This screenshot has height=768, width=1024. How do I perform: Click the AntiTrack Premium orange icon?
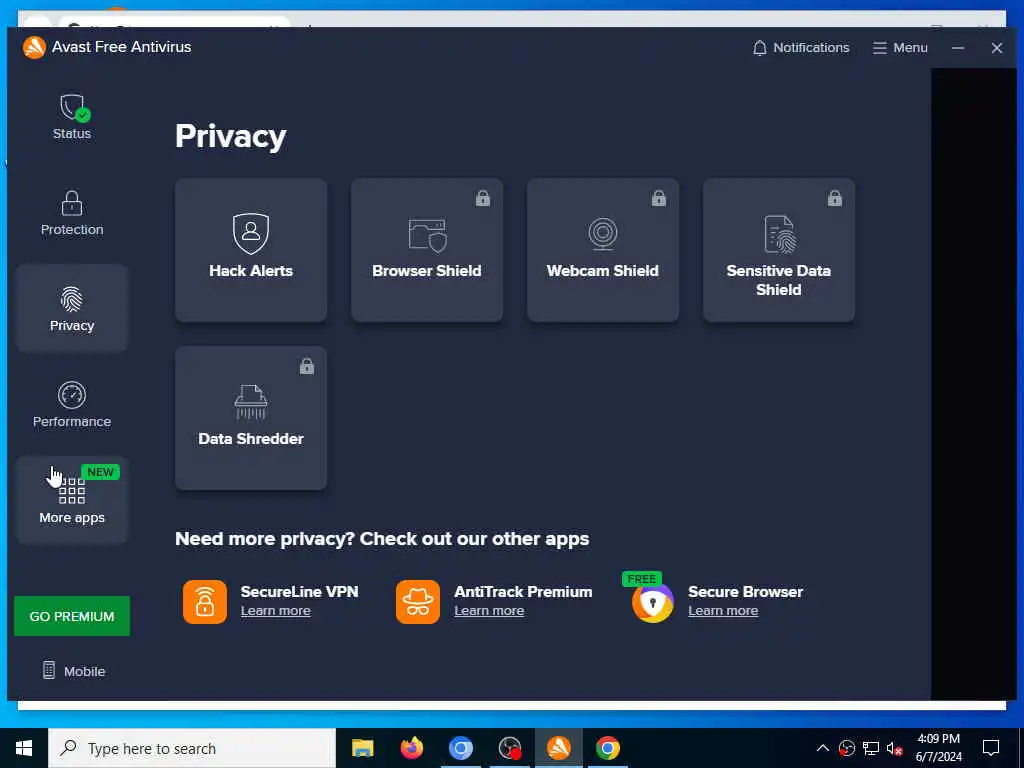tap(418, 601)
